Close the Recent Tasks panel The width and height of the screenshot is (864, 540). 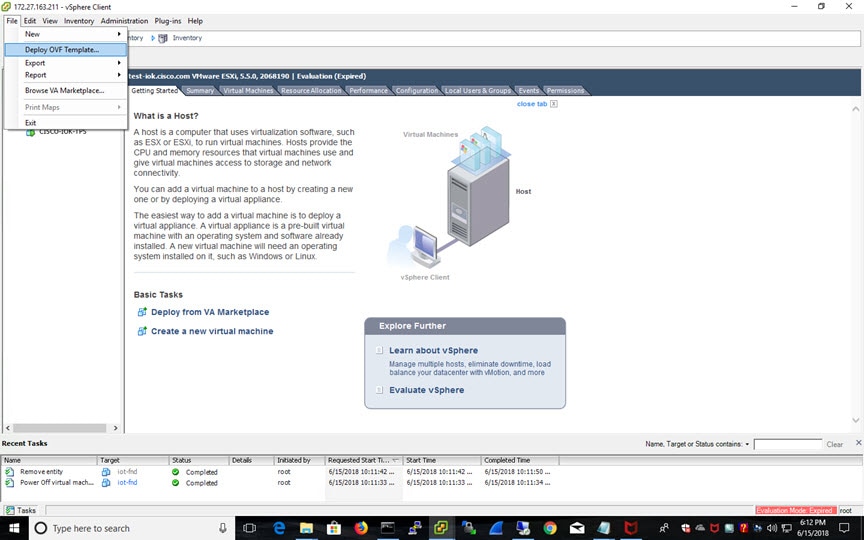pos(858,442)
